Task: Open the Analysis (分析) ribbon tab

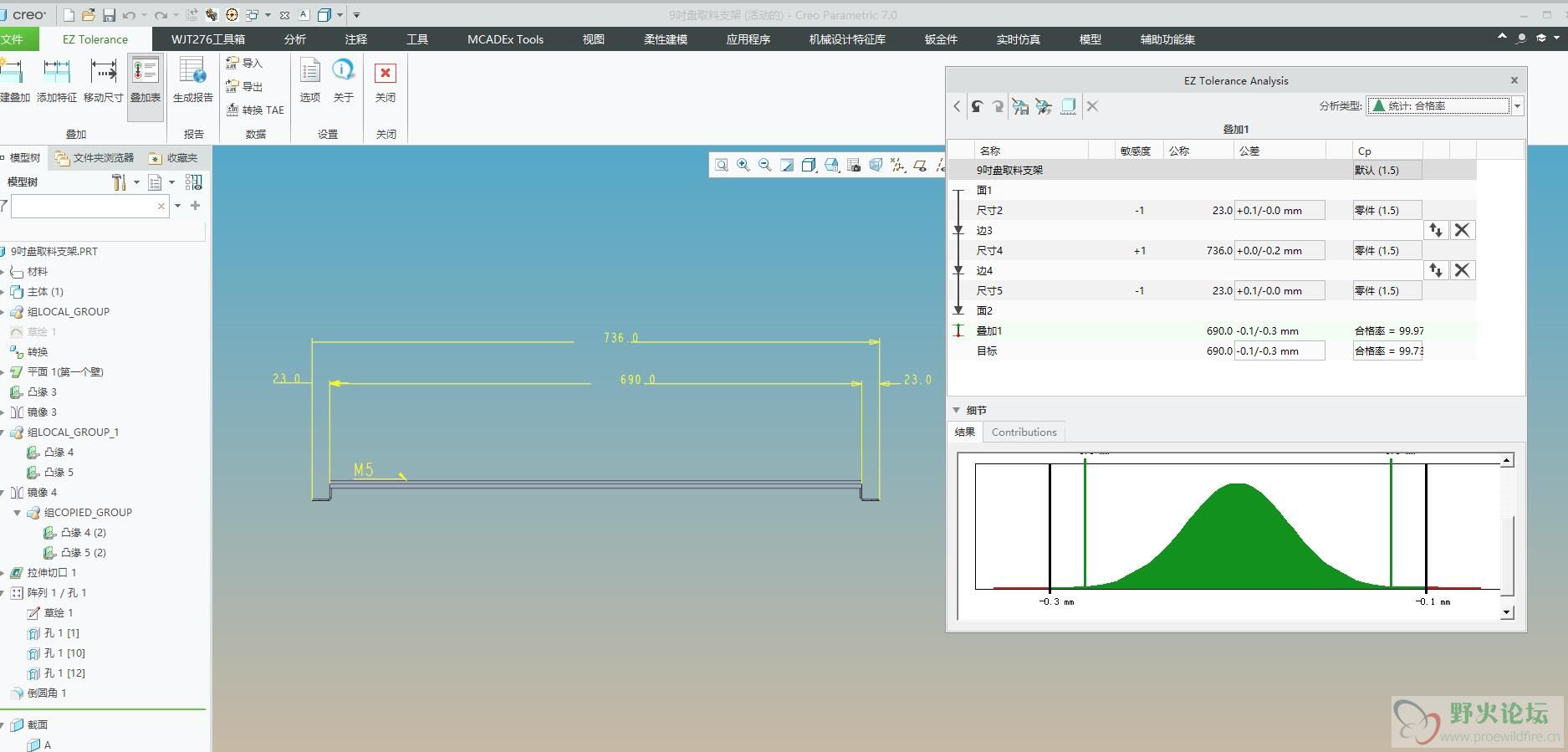Action: click(x=295, y=39)
